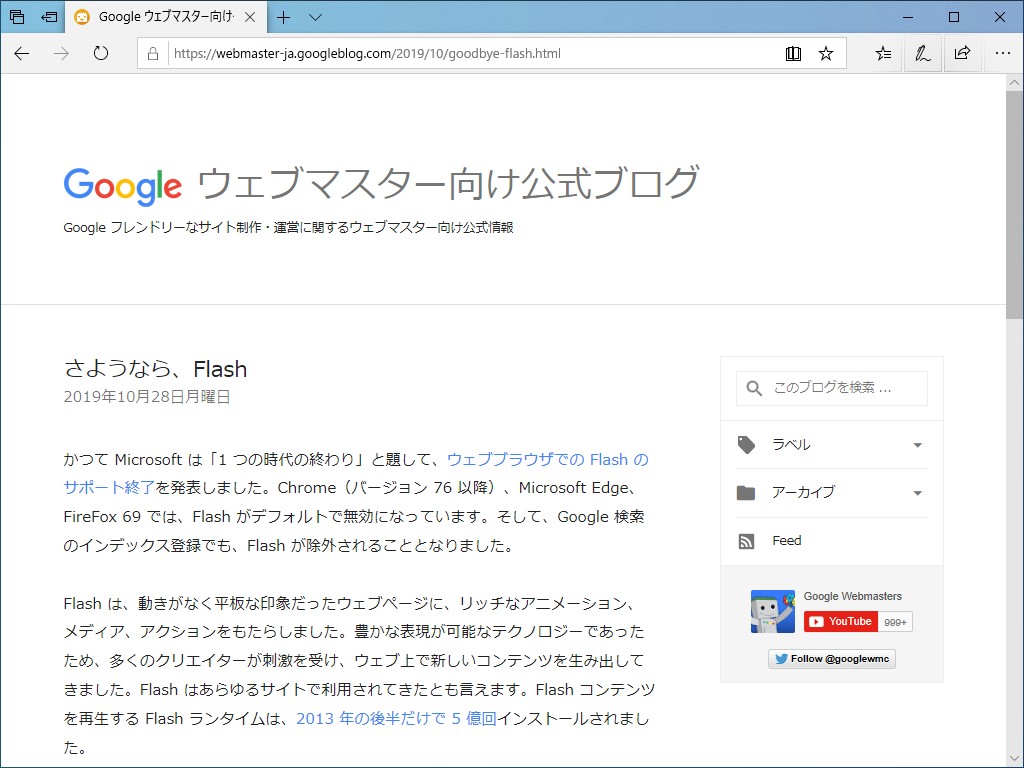Image resolution: width=1024 pixels, height=768 pixels.
Task: Add this page to favorites
Action: [x=826, y=53]
